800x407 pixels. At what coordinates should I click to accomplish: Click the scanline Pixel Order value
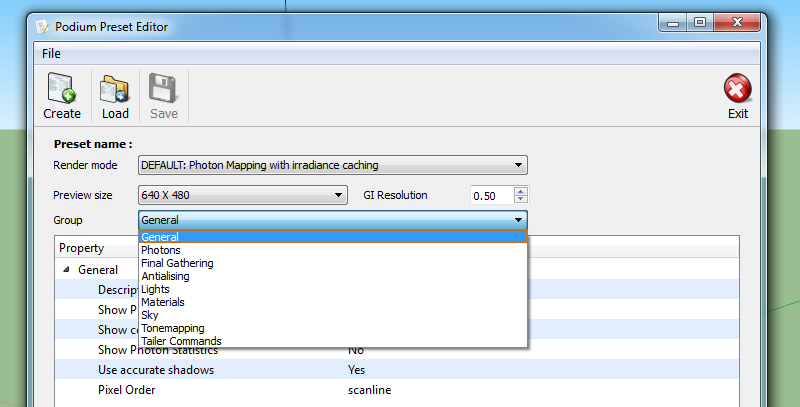coord(369,390)
